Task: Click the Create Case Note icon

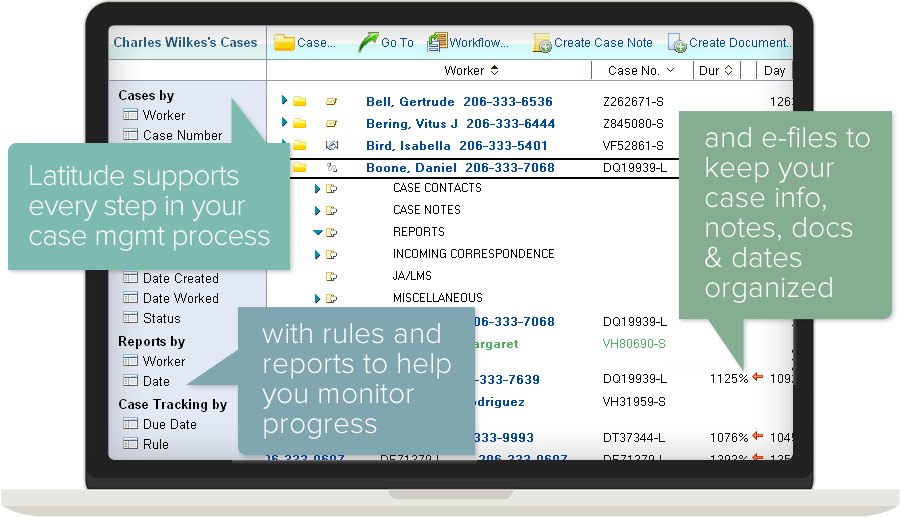Action: point(542,43)
